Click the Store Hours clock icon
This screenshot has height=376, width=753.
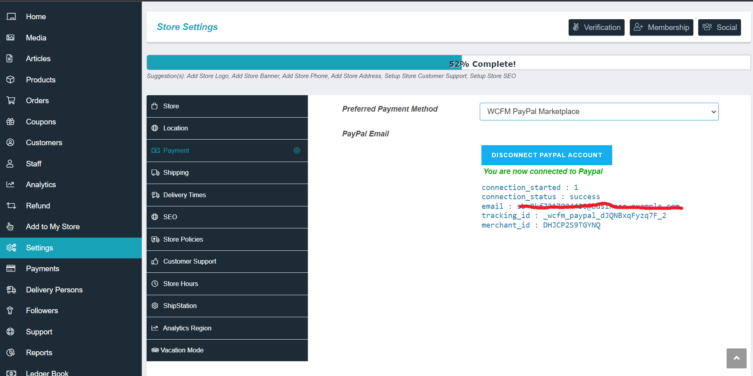(x=155, y=284)
